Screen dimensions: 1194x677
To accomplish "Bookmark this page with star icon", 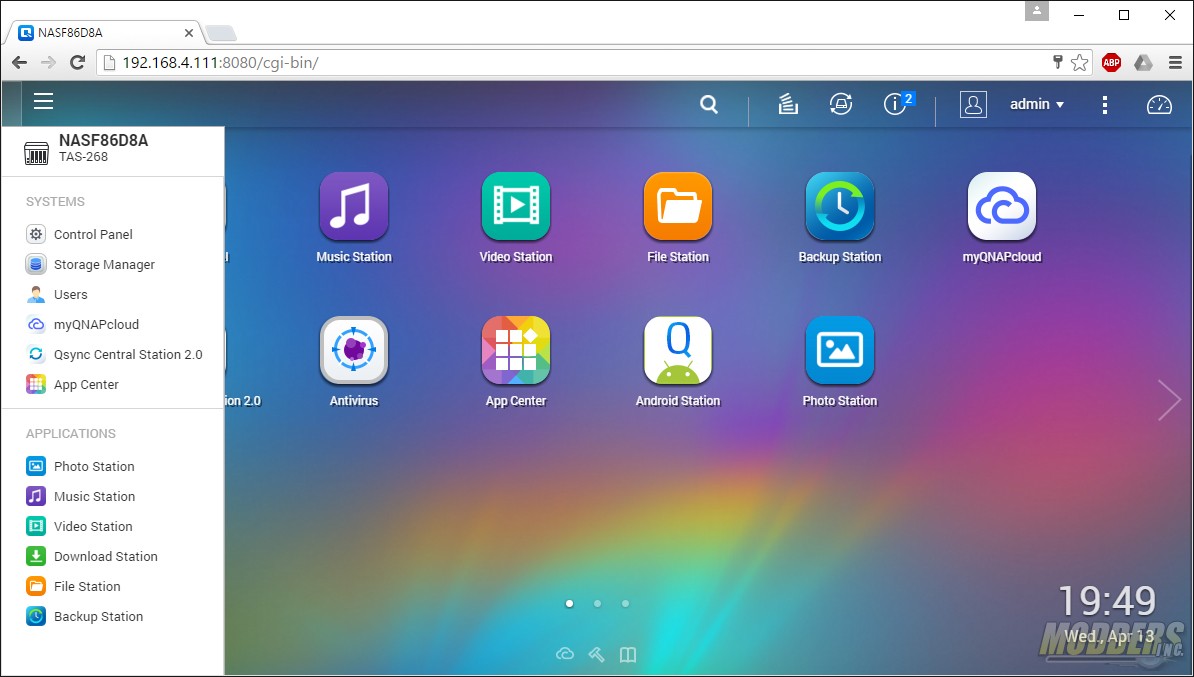I will (1079, 62).
